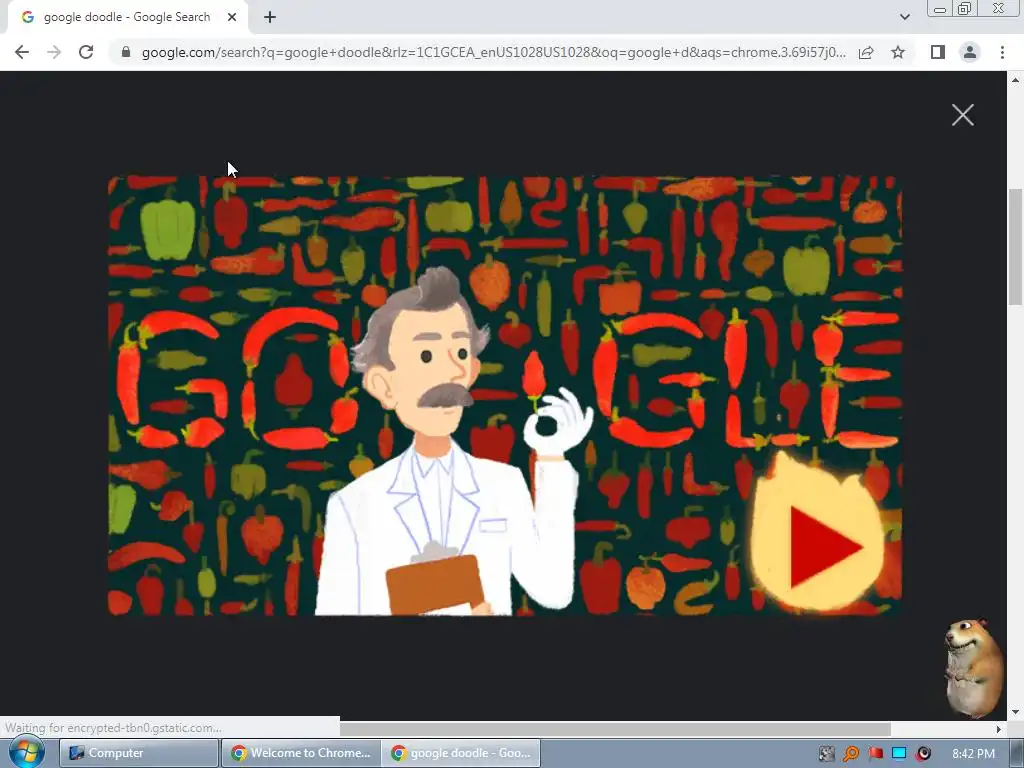Click the scroll right arrow
This screenshot has width=1024, height=768.
tap(998, 729)
